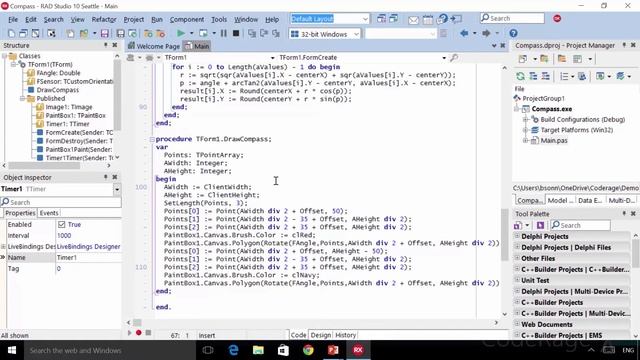The image size is (640, 360).
Task: Expand Target Platforms (Win32) node
Action: point(526,130)
